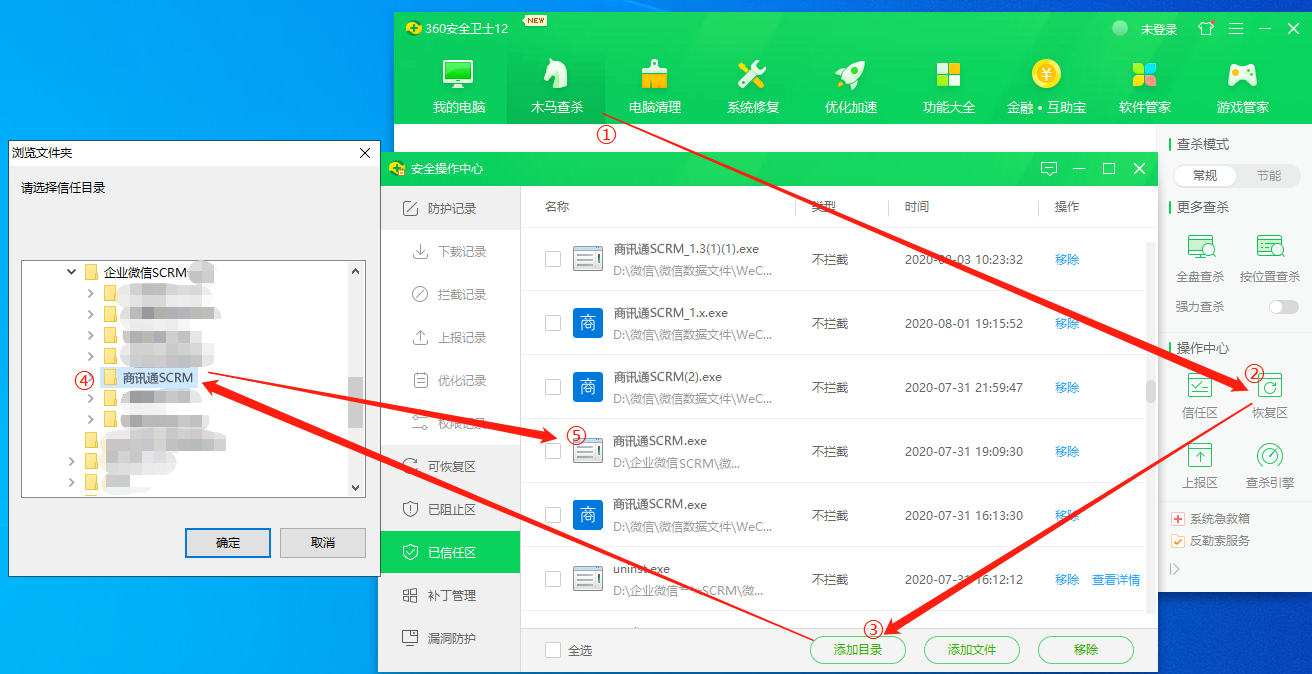This screenshot has width=1312, height=674.
Task: Open 功能大全 feature collection
Action: click(948, 87)
